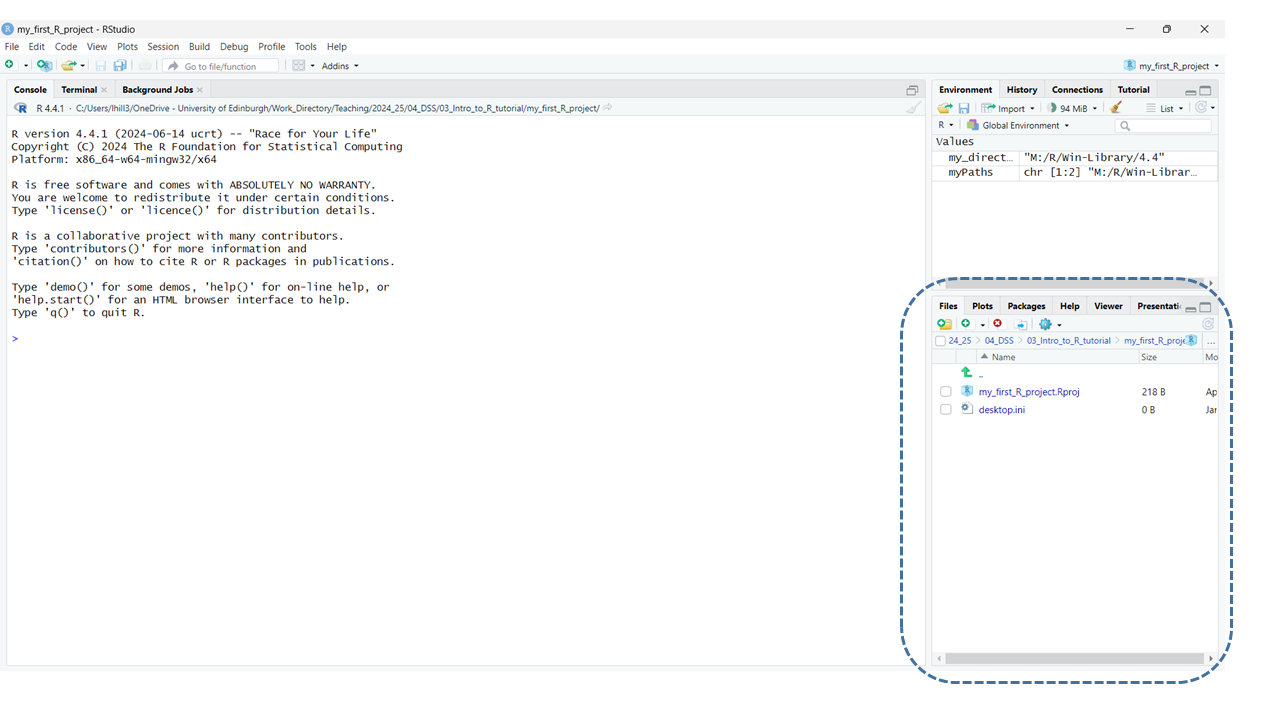Open the my_first_R_project.Rproj file link
1280x720 pixels.
(x=1029, y=392)
